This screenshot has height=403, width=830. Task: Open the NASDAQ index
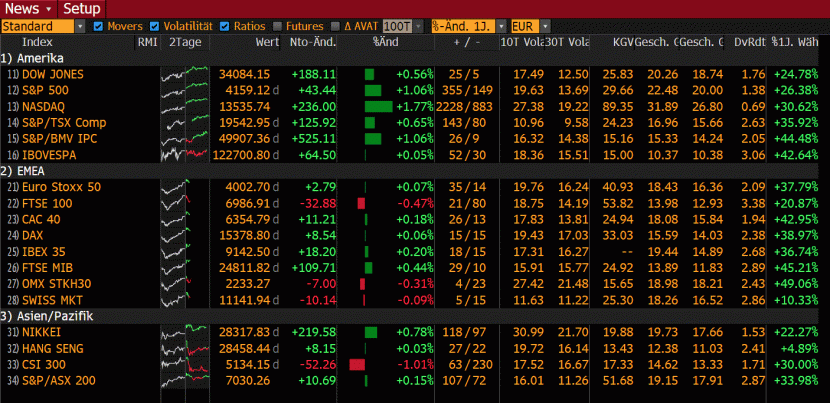[x=43, y=106]
